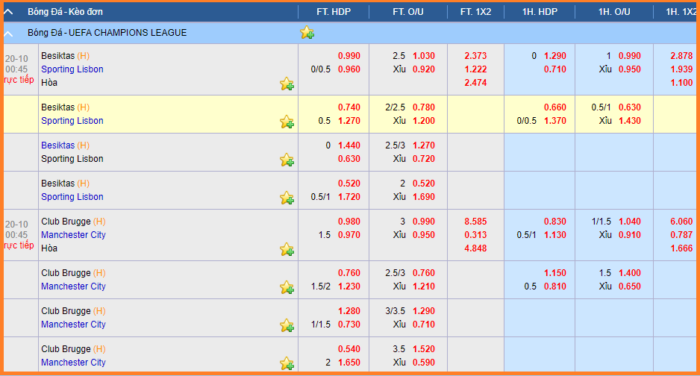Select Xỉu odds 0.720
The width and height of the screenshot is (700, 376).
coord(424,159)
